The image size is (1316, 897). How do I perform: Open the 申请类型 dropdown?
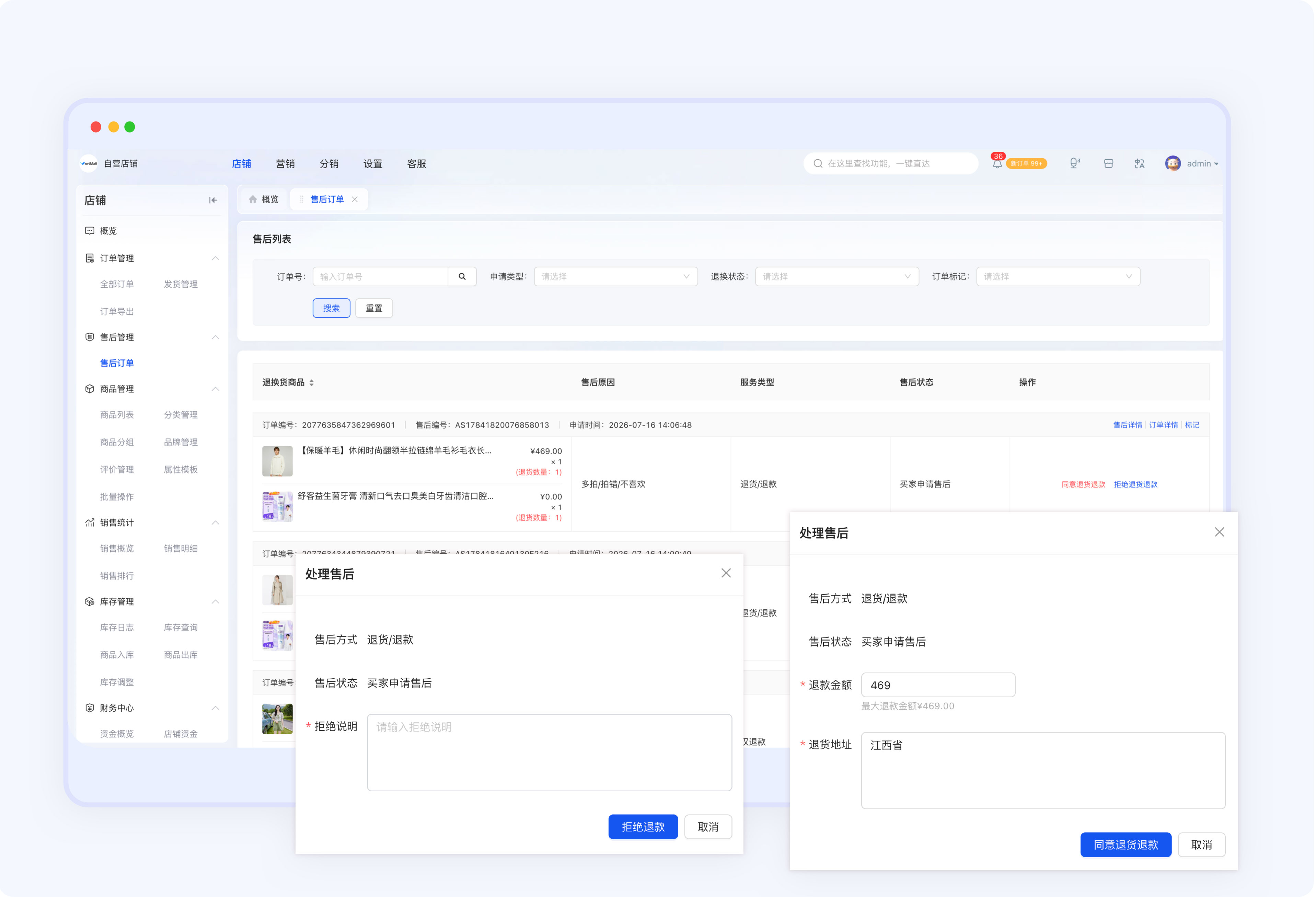(x=615, y=276)
